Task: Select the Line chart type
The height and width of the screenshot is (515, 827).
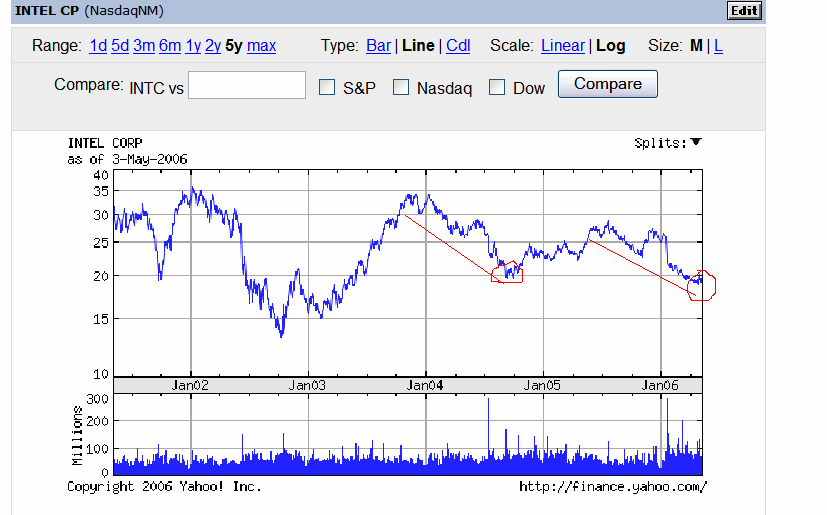Action: point(418,46)
